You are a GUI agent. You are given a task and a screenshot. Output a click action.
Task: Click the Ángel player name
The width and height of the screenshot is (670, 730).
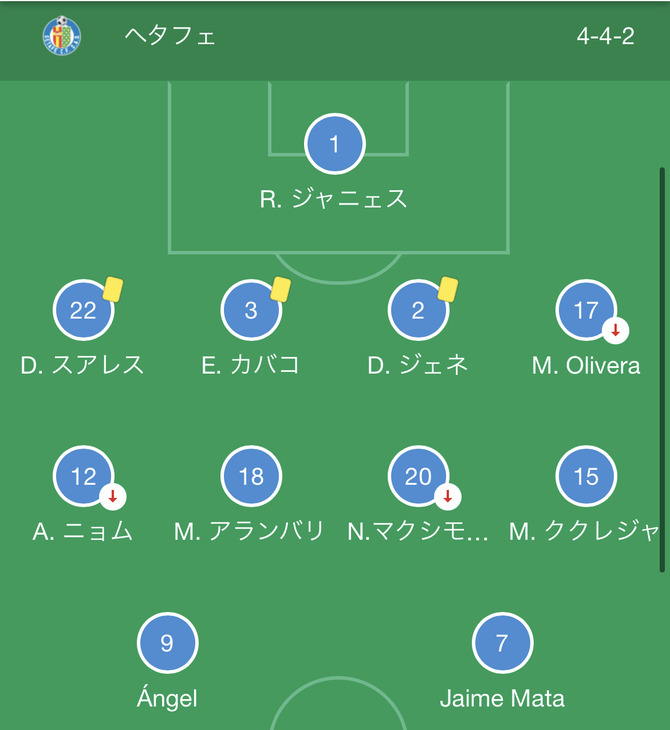tap(167, 698)
